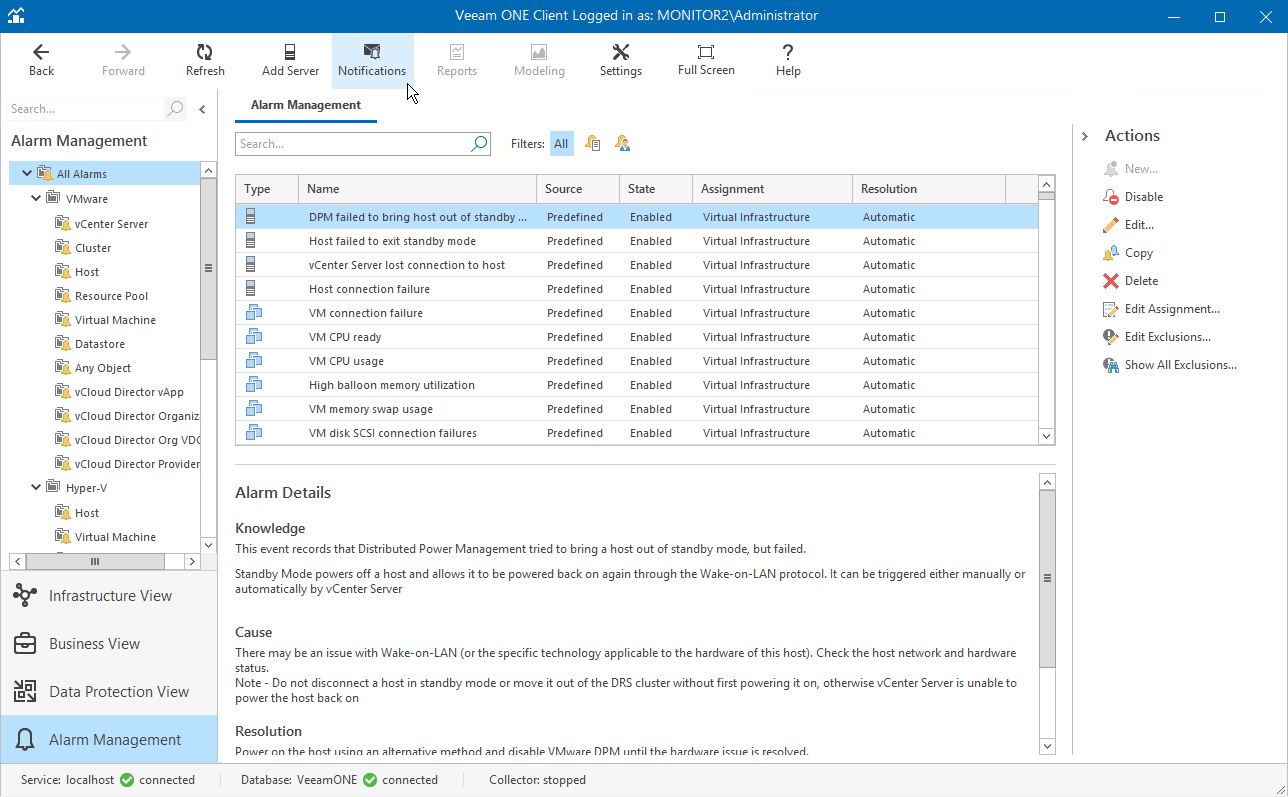
Task: Open Data Protection View
Action: tap(24, 691)
